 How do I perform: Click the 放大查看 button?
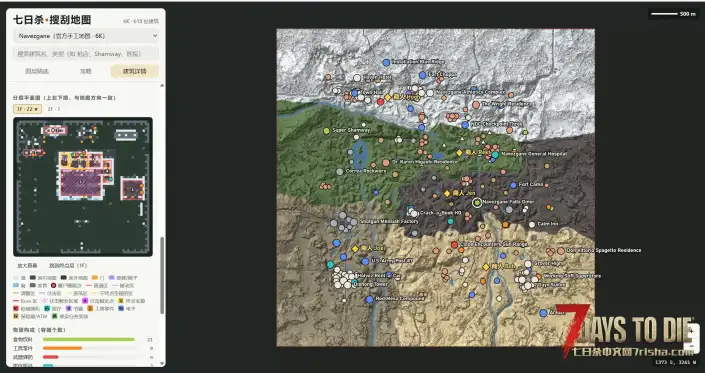(27, 266)
